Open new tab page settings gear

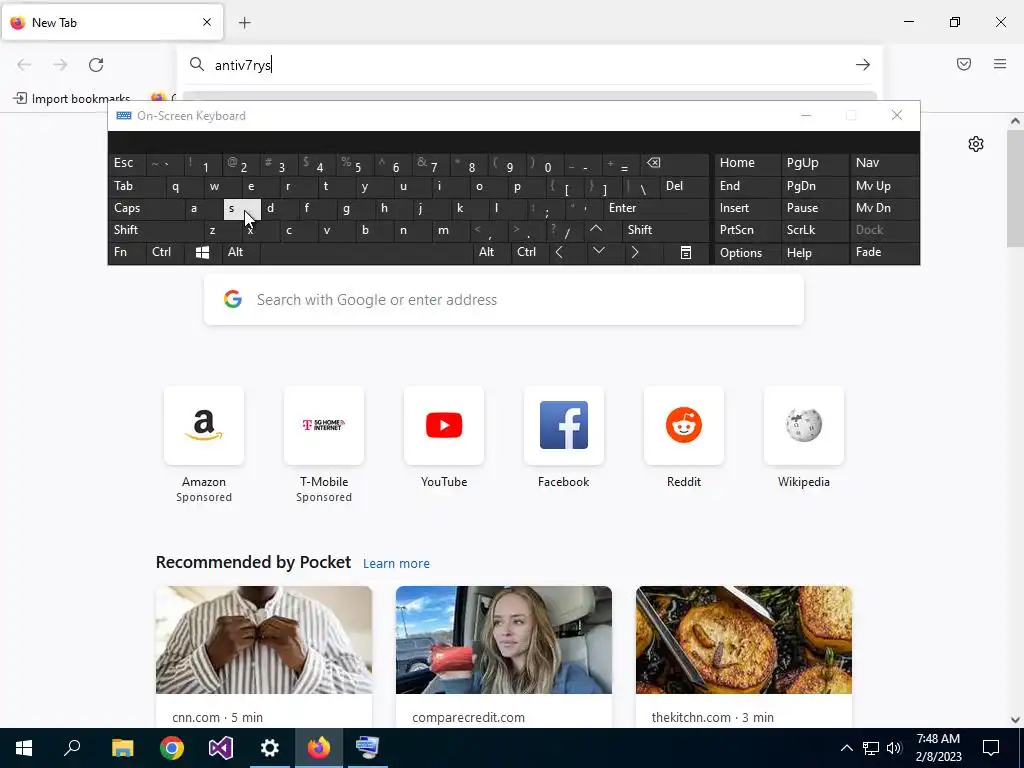pos(976,144)
